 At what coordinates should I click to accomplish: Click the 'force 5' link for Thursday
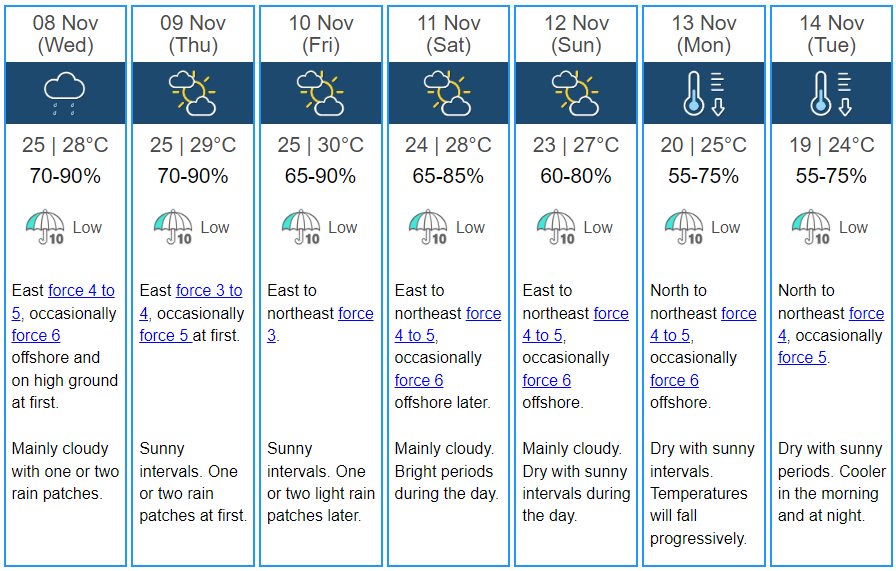click(165, 336)
